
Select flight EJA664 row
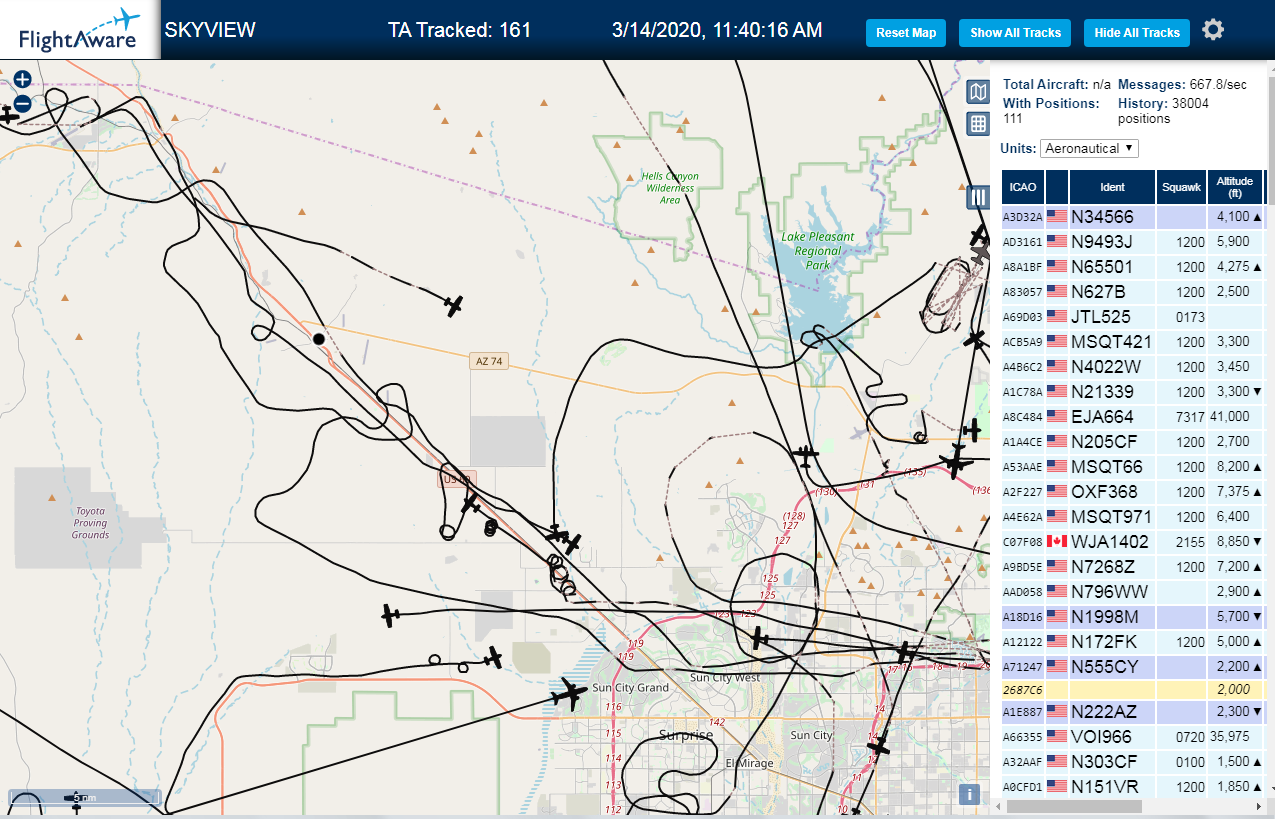click(x=1133, y=417)
